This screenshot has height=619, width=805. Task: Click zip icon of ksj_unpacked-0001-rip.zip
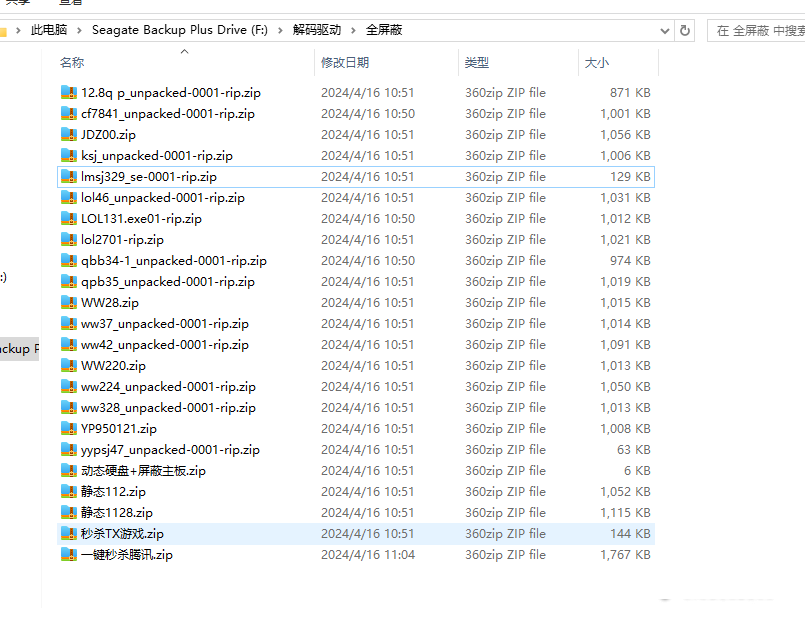click(69, 156)
